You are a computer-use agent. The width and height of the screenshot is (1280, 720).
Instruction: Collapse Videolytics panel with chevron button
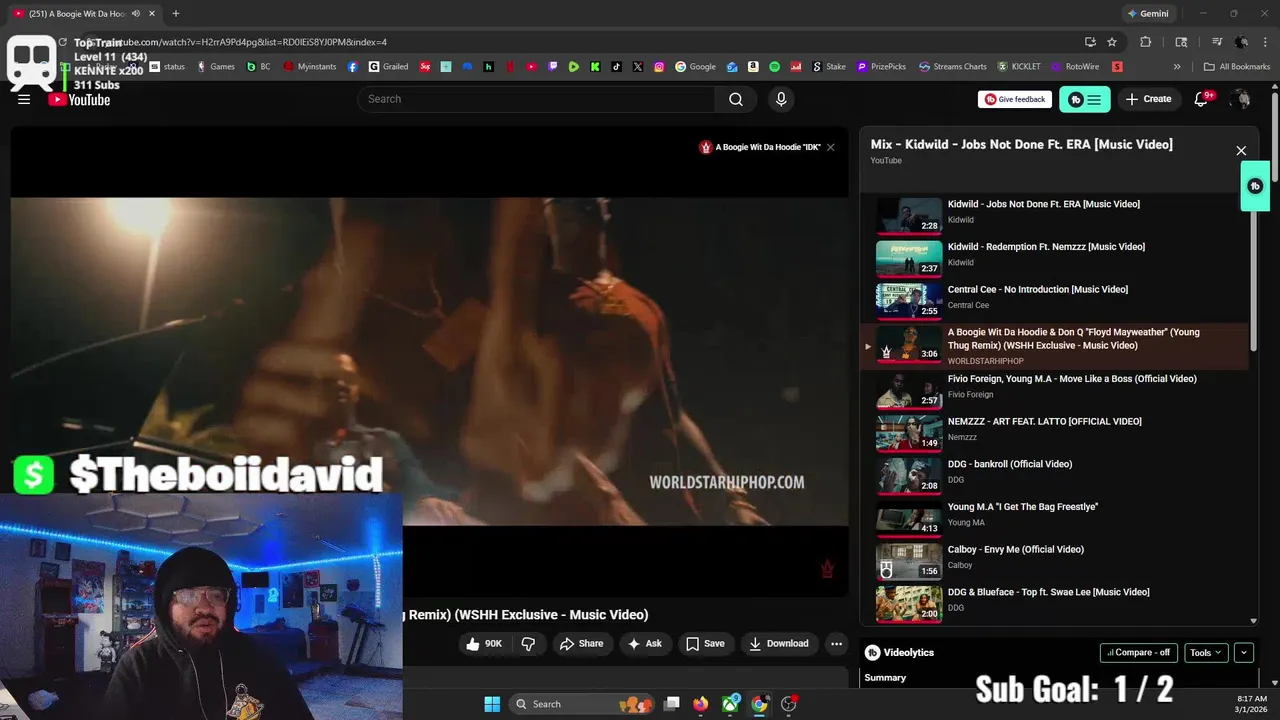[x=1244, y=652]
